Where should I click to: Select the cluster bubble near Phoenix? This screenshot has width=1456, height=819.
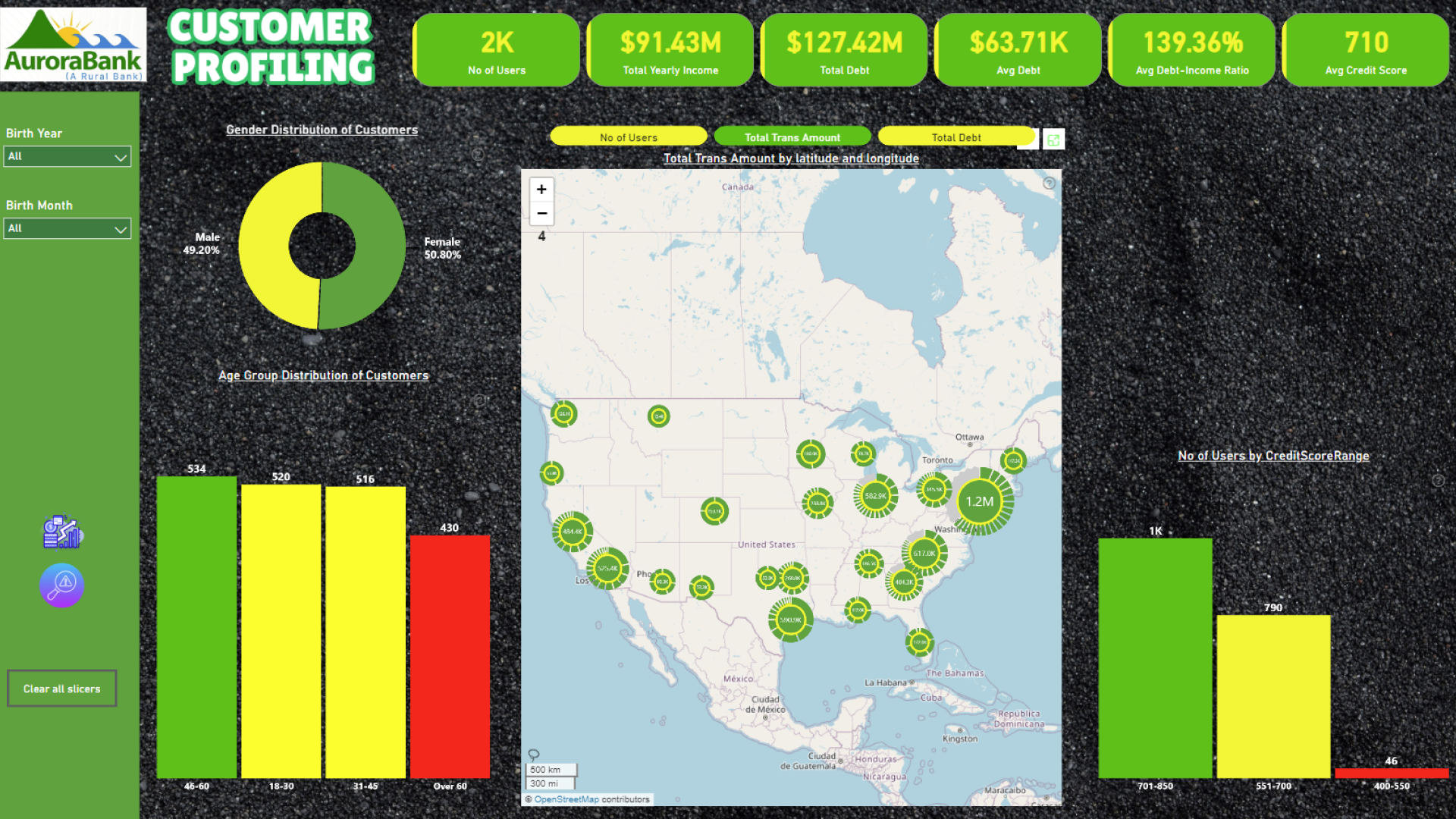(662, 582)
